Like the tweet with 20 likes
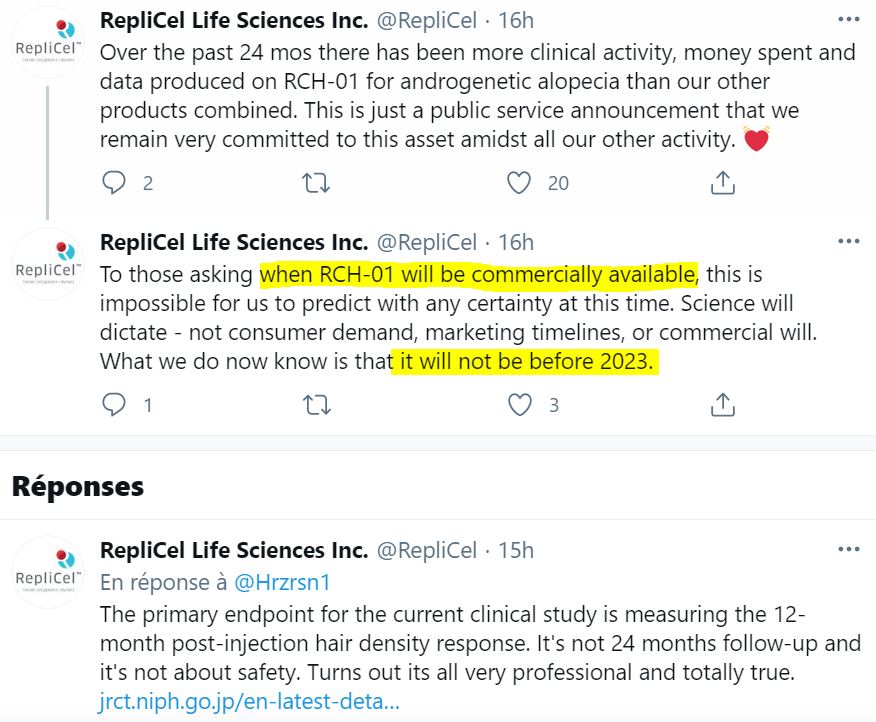Screen dimensions: 876x722 pyautogui.click(x=519, y=182)
